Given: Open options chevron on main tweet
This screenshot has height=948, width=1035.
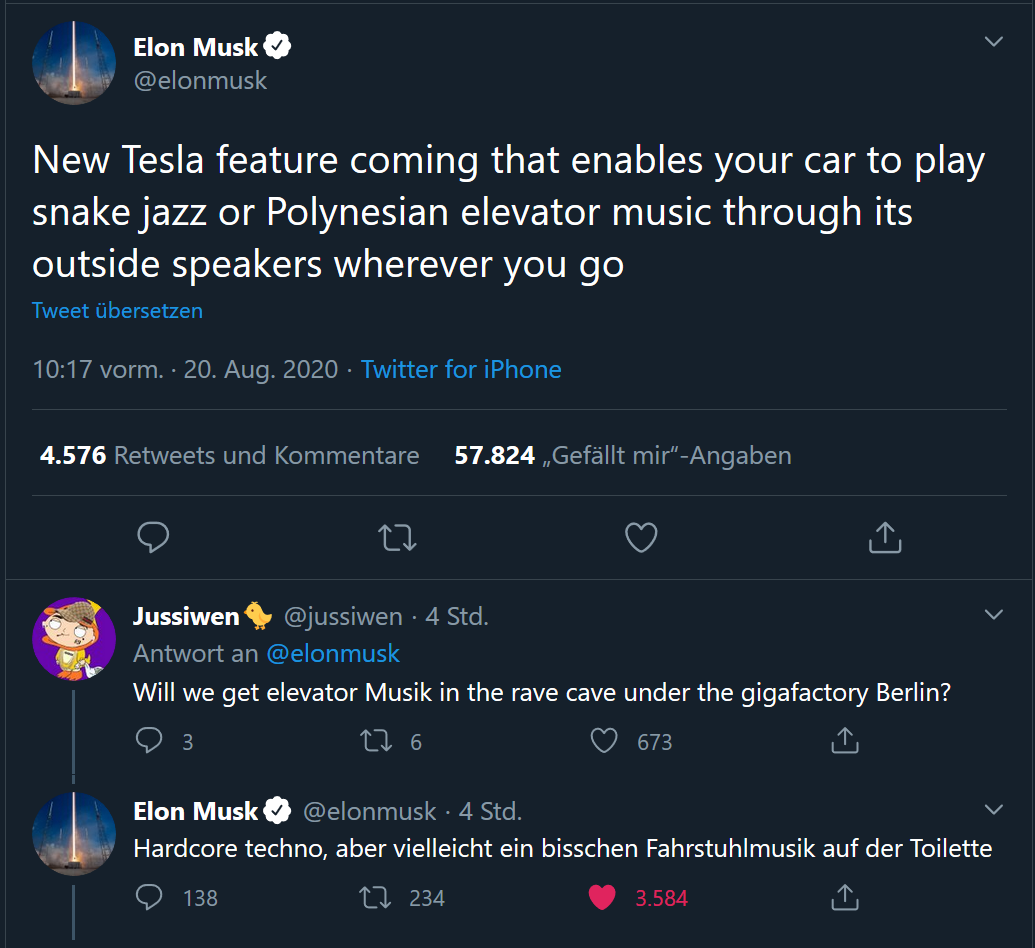Looking at the screenshot, I should tap(993, 42).
